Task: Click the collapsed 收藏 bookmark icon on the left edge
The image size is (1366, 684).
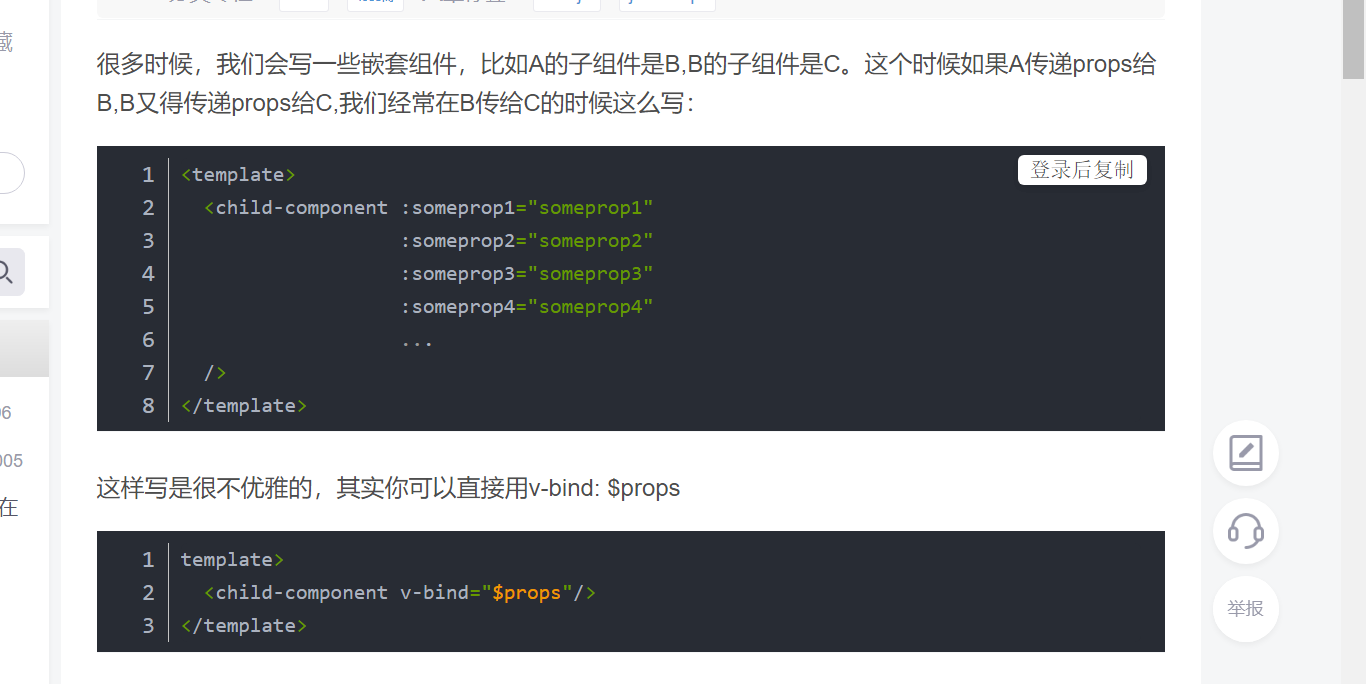Action: pos(6,44)
